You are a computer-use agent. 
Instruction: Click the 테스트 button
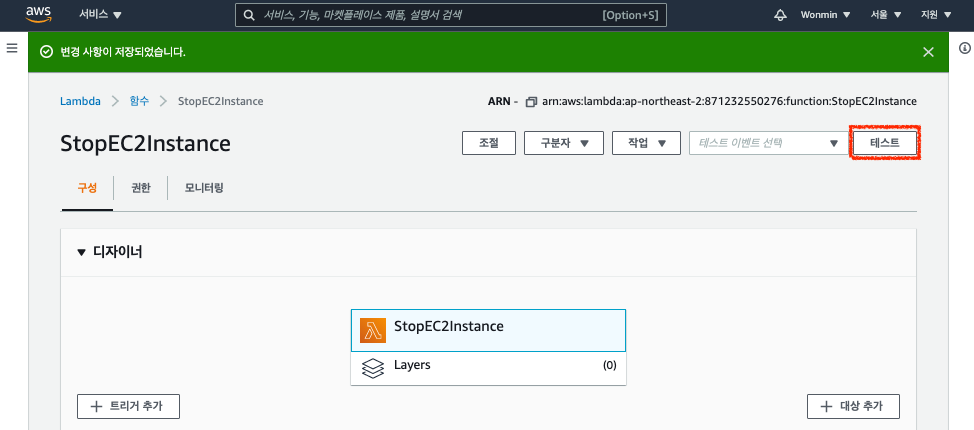pyautogui.click(x=885, y=143)
